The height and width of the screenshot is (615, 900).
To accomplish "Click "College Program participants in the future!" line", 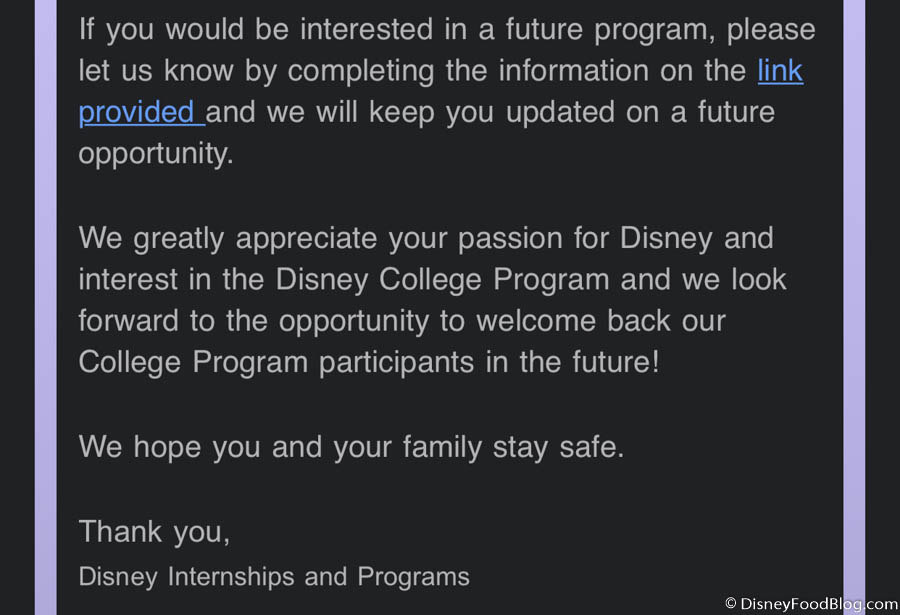I will click(369, 361).
